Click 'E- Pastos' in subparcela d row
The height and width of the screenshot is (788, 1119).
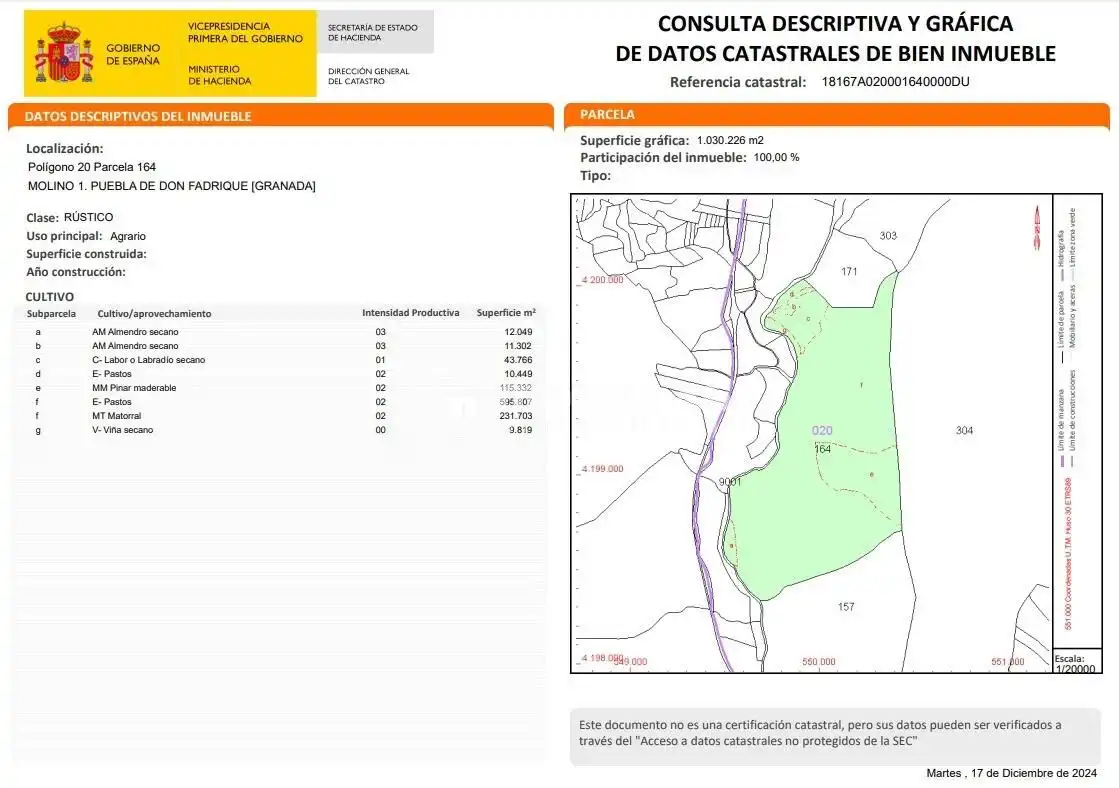[x=111, y=374]
